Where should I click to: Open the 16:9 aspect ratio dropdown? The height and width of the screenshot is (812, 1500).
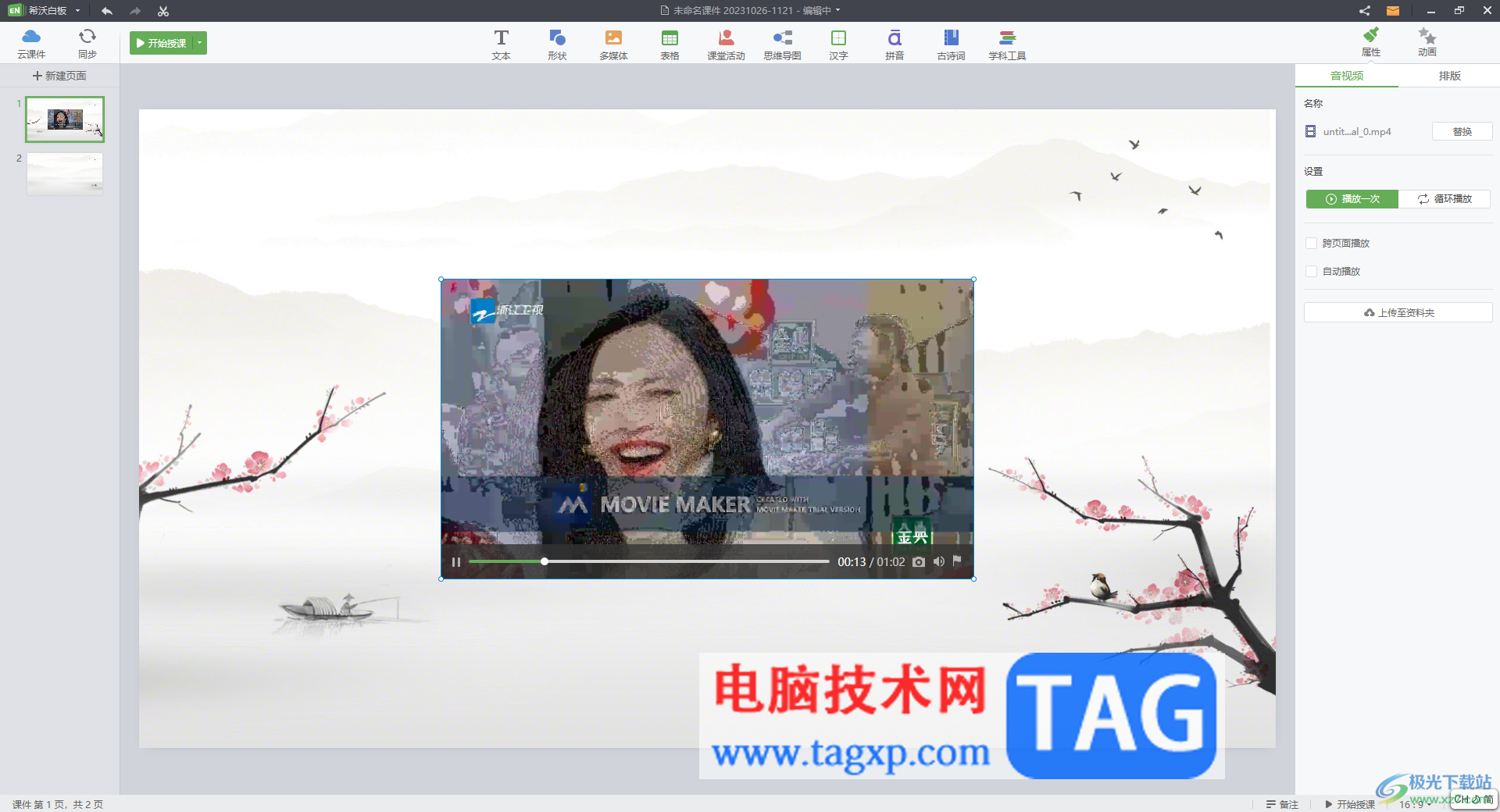1414,804
